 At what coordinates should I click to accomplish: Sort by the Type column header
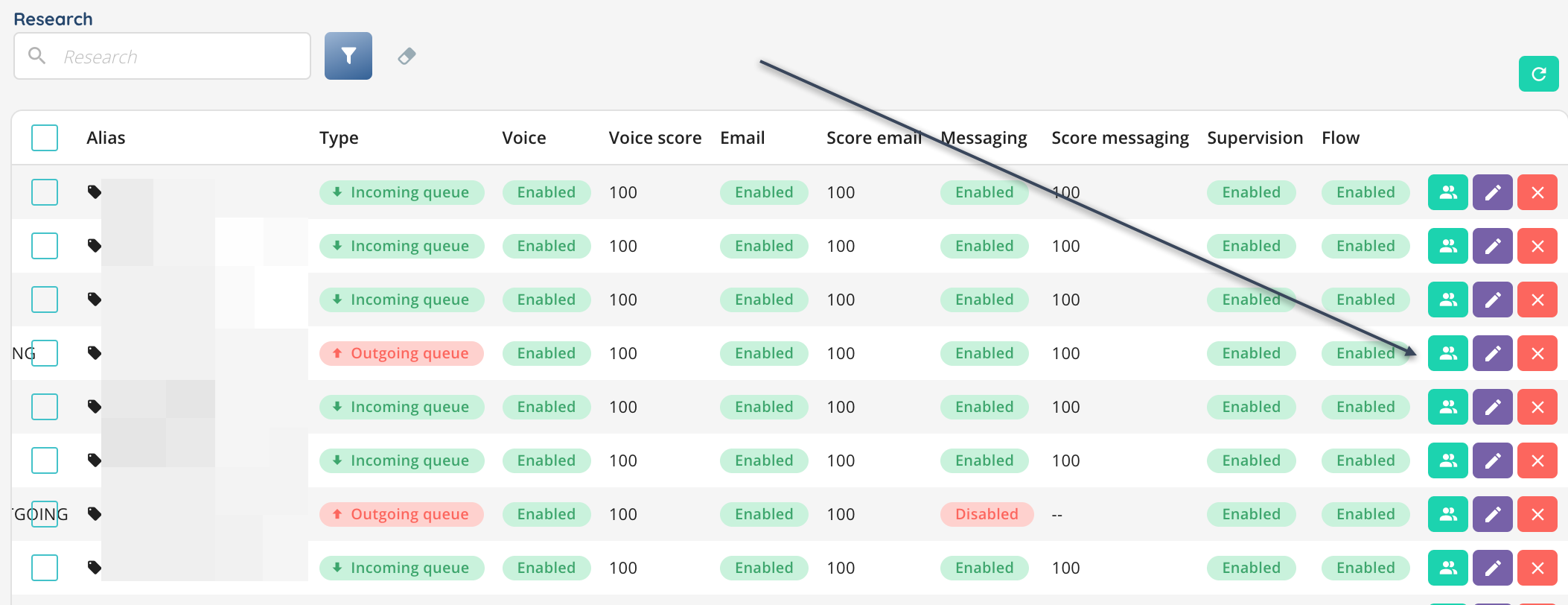tap(339, 138)
